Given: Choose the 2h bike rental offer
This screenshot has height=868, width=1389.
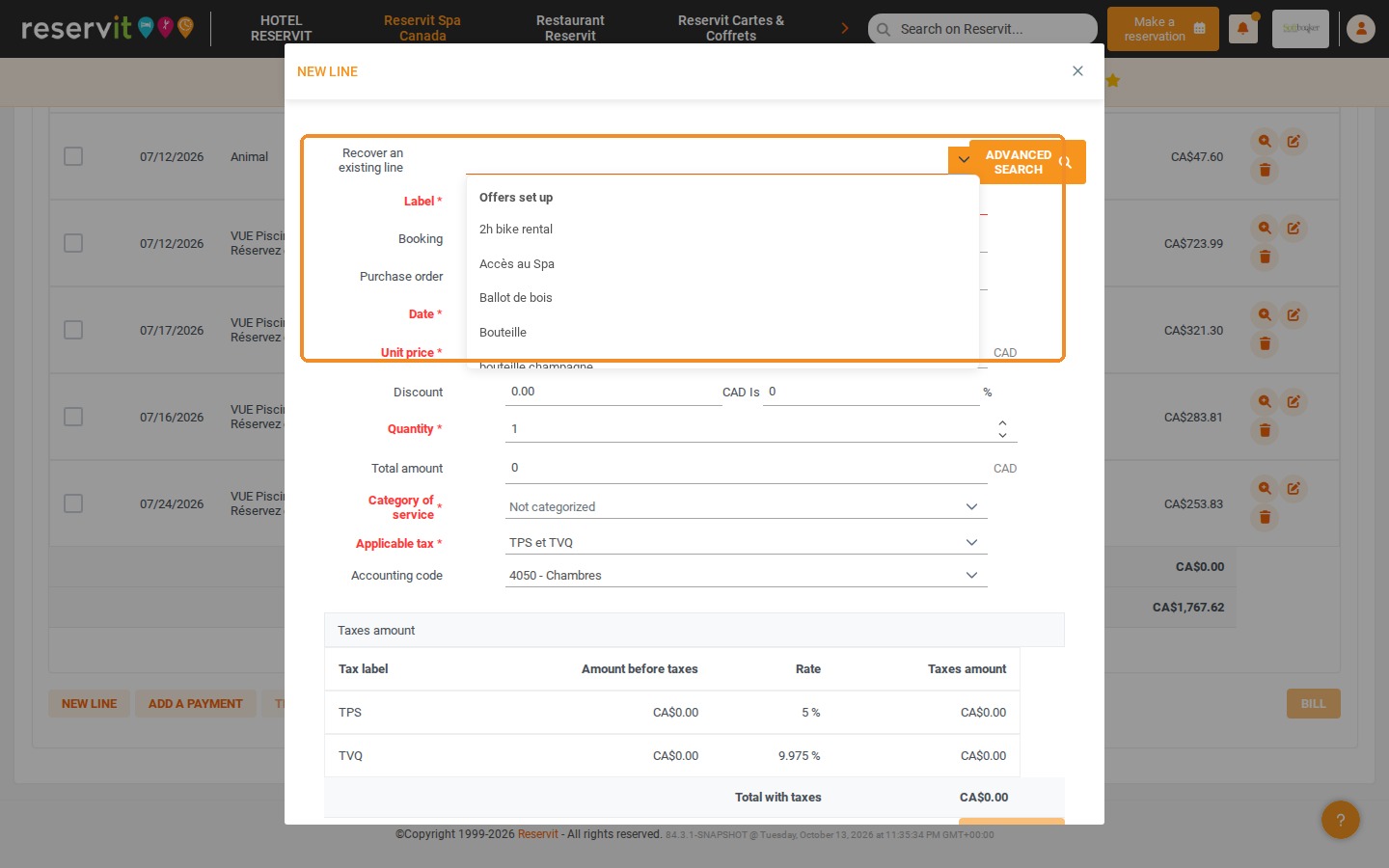Looking at the screenshot, I should pyautogui.click(x=722, y=230).
